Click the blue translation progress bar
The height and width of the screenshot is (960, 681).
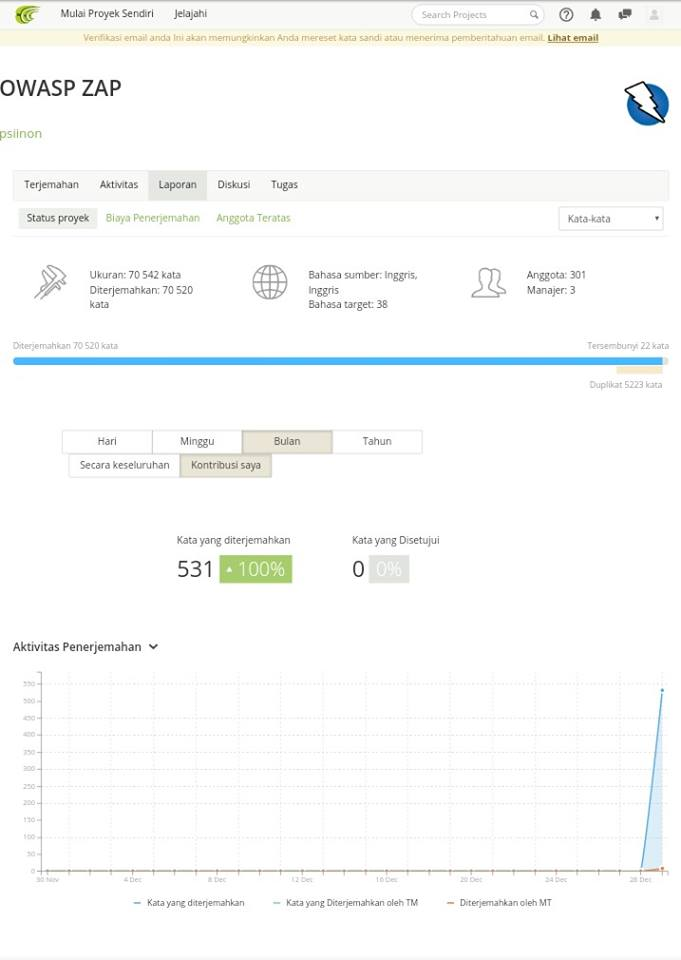[x=337, y=361]
